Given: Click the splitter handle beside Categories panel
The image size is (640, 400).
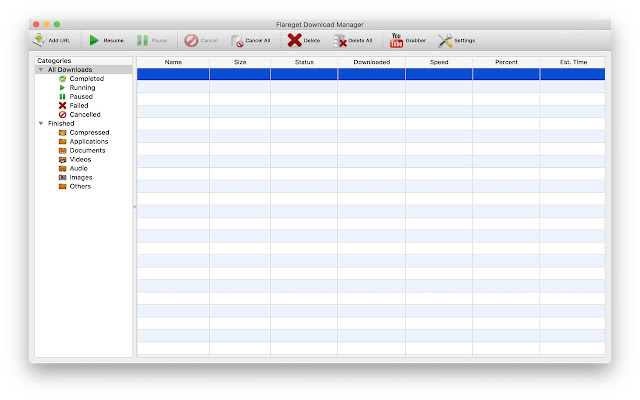Looking at the screenshot, I should tap(134, 207).
